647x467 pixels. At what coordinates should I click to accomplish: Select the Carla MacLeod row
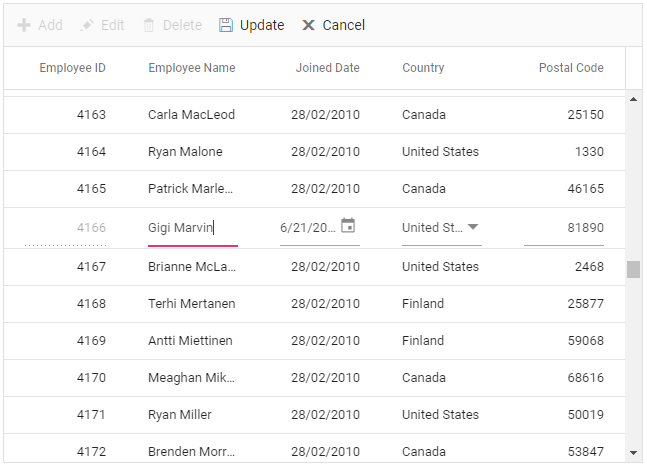pos(191,115)
